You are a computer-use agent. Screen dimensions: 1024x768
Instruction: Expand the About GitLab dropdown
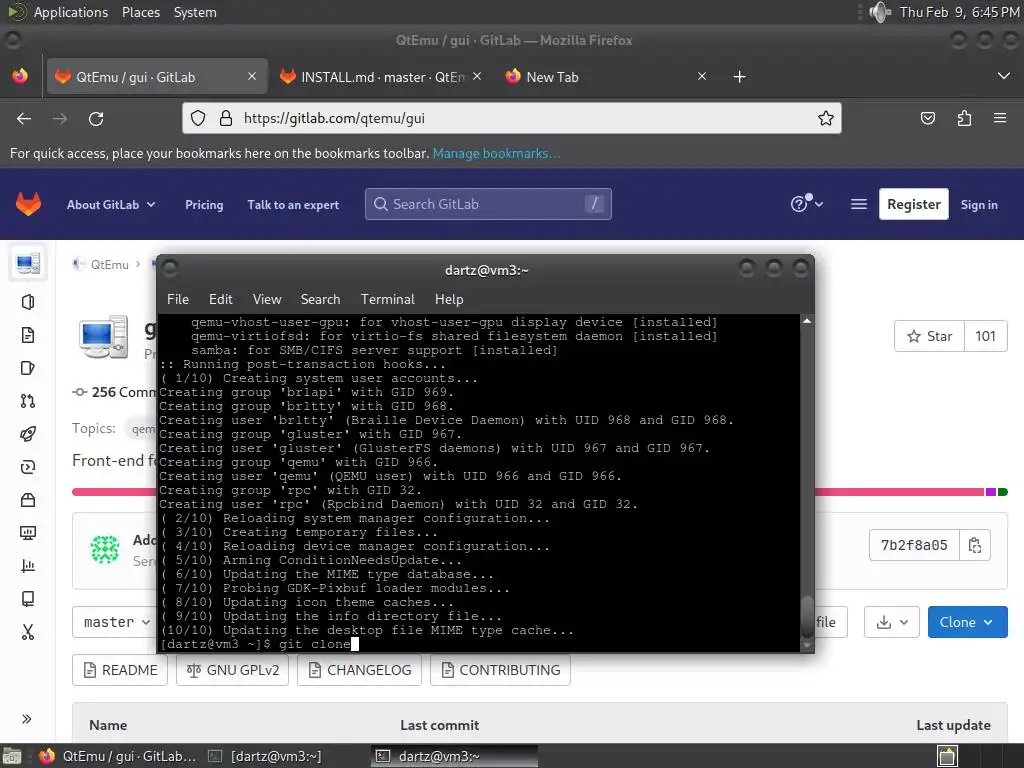[x=111, y=204]
